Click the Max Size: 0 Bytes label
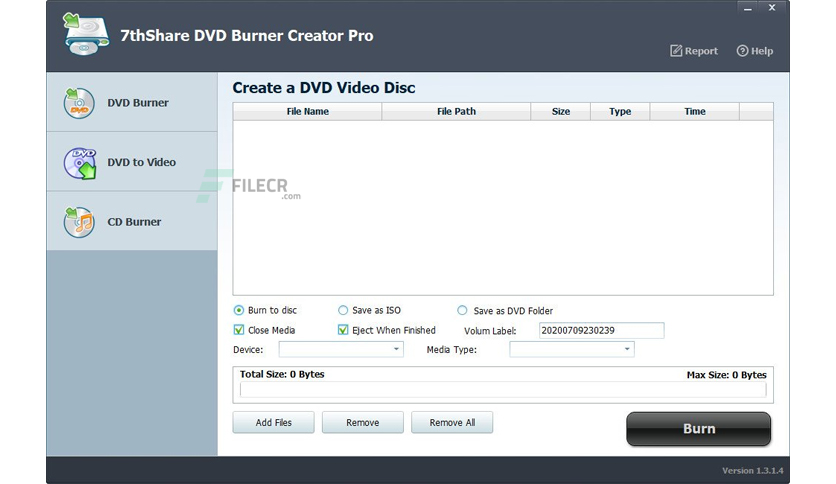This screenshot has height=484, width=836. point(726,375)
